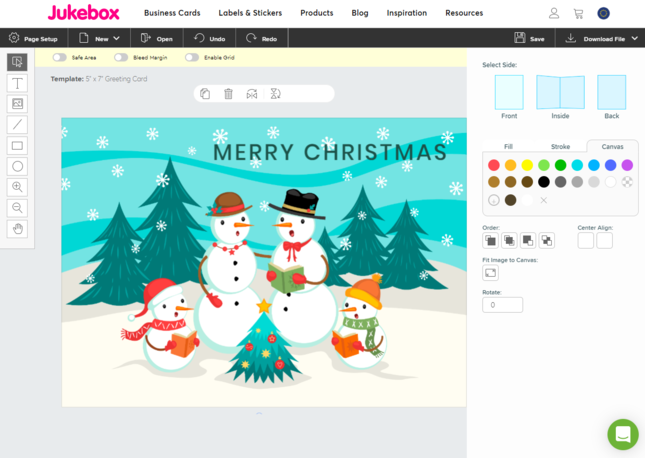Select the Inside card side thumbnail
The height and width of the screenshot is (458, 645).
tap(560, 93)
